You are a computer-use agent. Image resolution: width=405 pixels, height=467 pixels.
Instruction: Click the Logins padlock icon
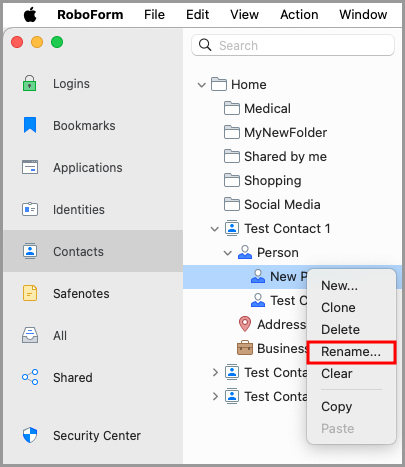tap(30, 83)
